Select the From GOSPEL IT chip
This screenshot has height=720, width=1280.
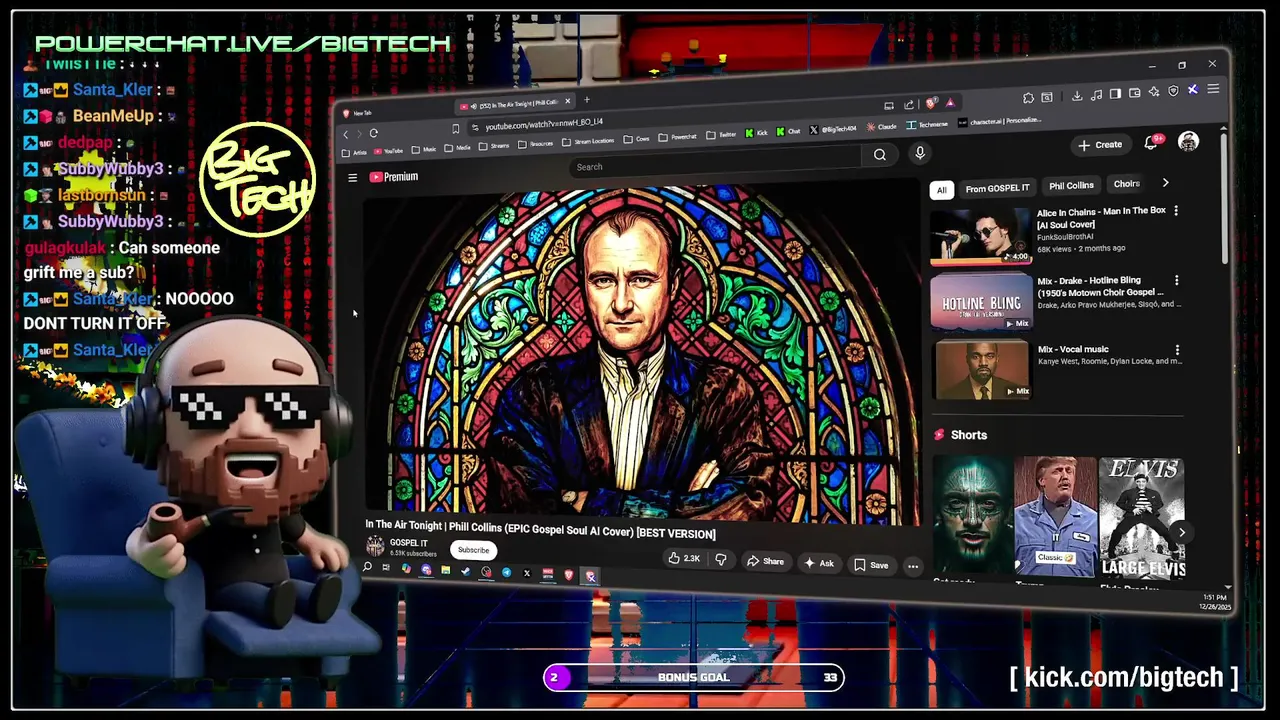coord(997,188)
